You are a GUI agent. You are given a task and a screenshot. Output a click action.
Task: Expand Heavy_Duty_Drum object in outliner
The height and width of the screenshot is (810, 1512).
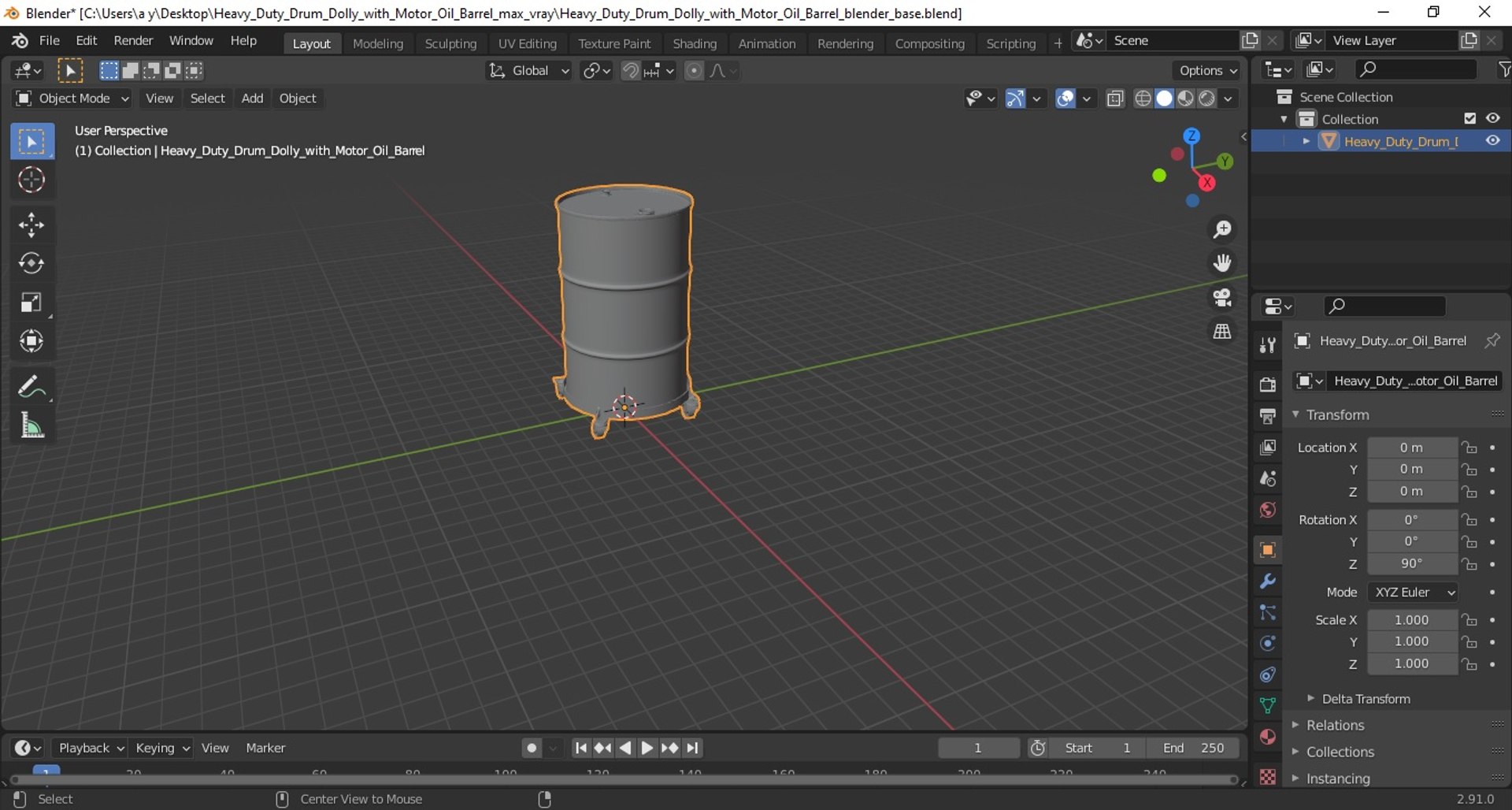(x=1306, y=141)
